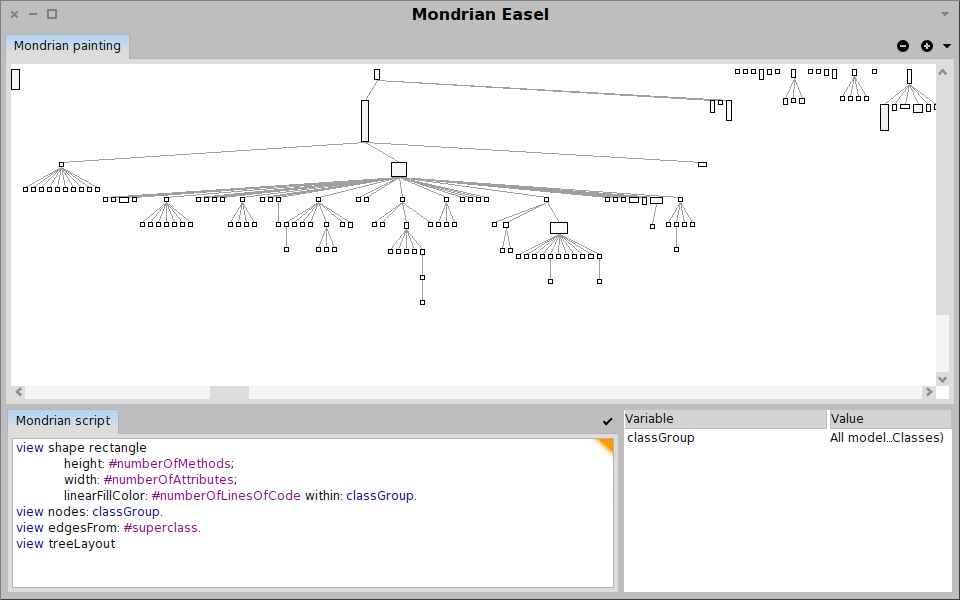The width and height of the screenshot is (960, 600).
Task: Accept the script with the checkmark icon
Action: coord(607,421)
